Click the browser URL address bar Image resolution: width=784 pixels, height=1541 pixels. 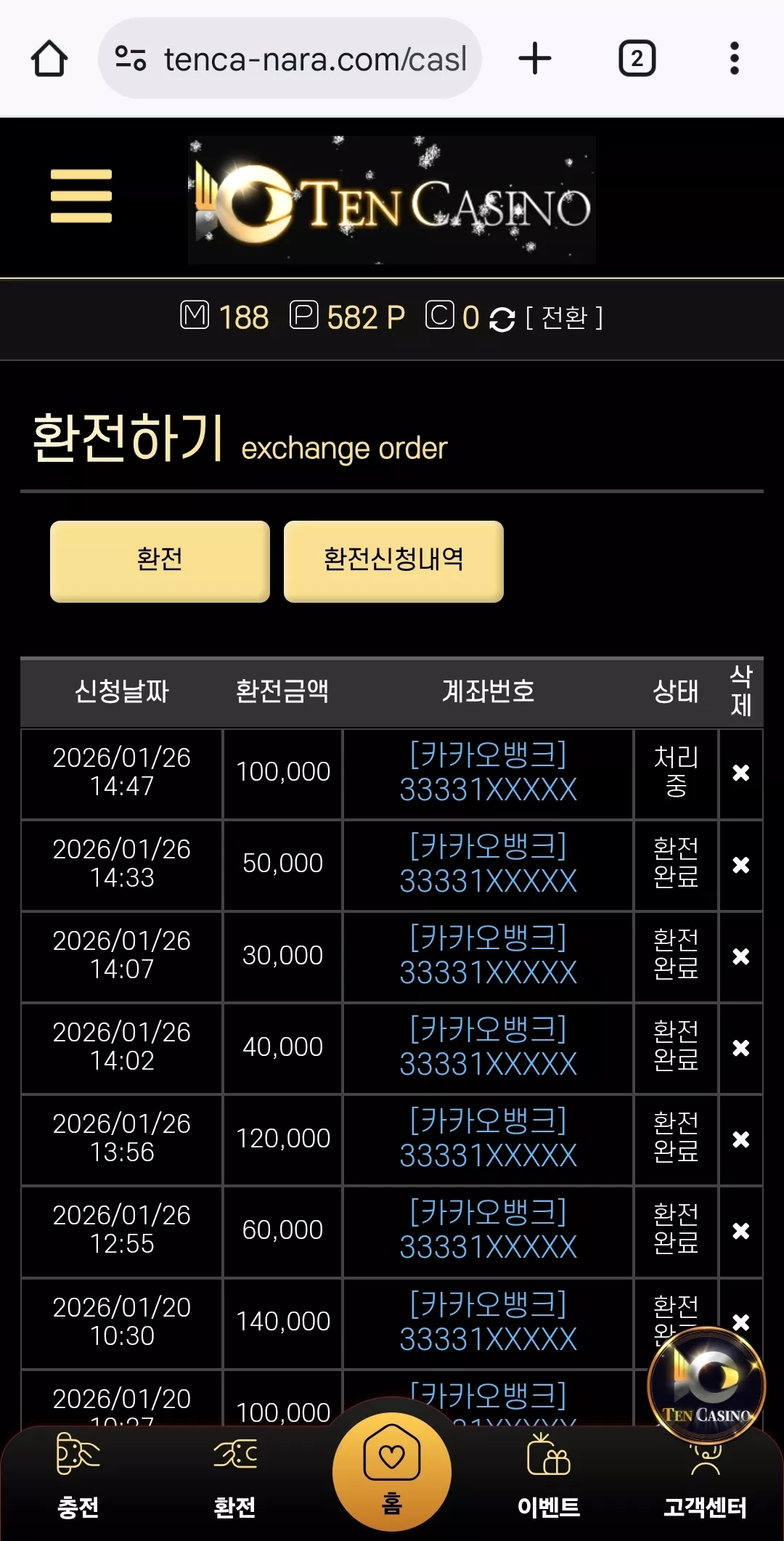click(x=290, y=59)
